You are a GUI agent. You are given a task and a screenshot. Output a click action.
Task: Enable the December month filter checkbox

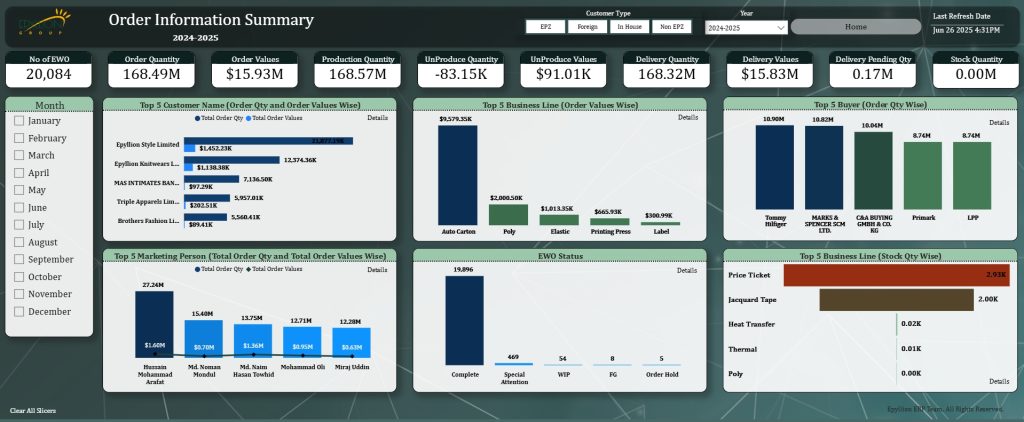point(19,311)
